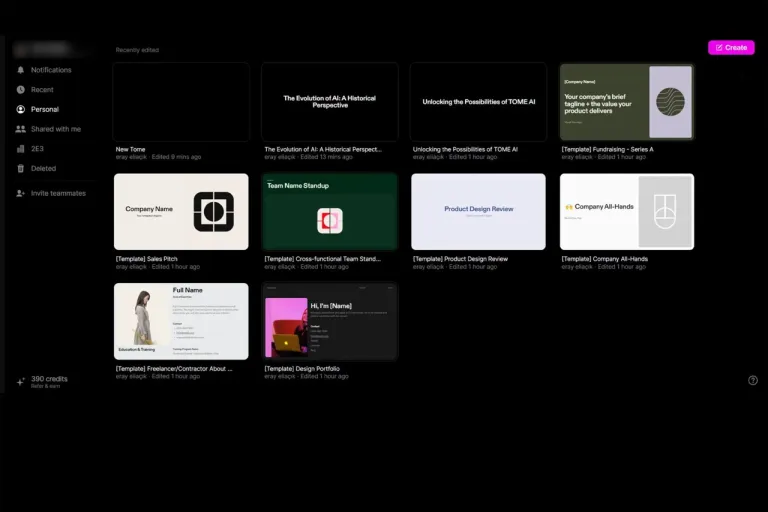Click the 'Recently edited' heading

coord(137,50)
